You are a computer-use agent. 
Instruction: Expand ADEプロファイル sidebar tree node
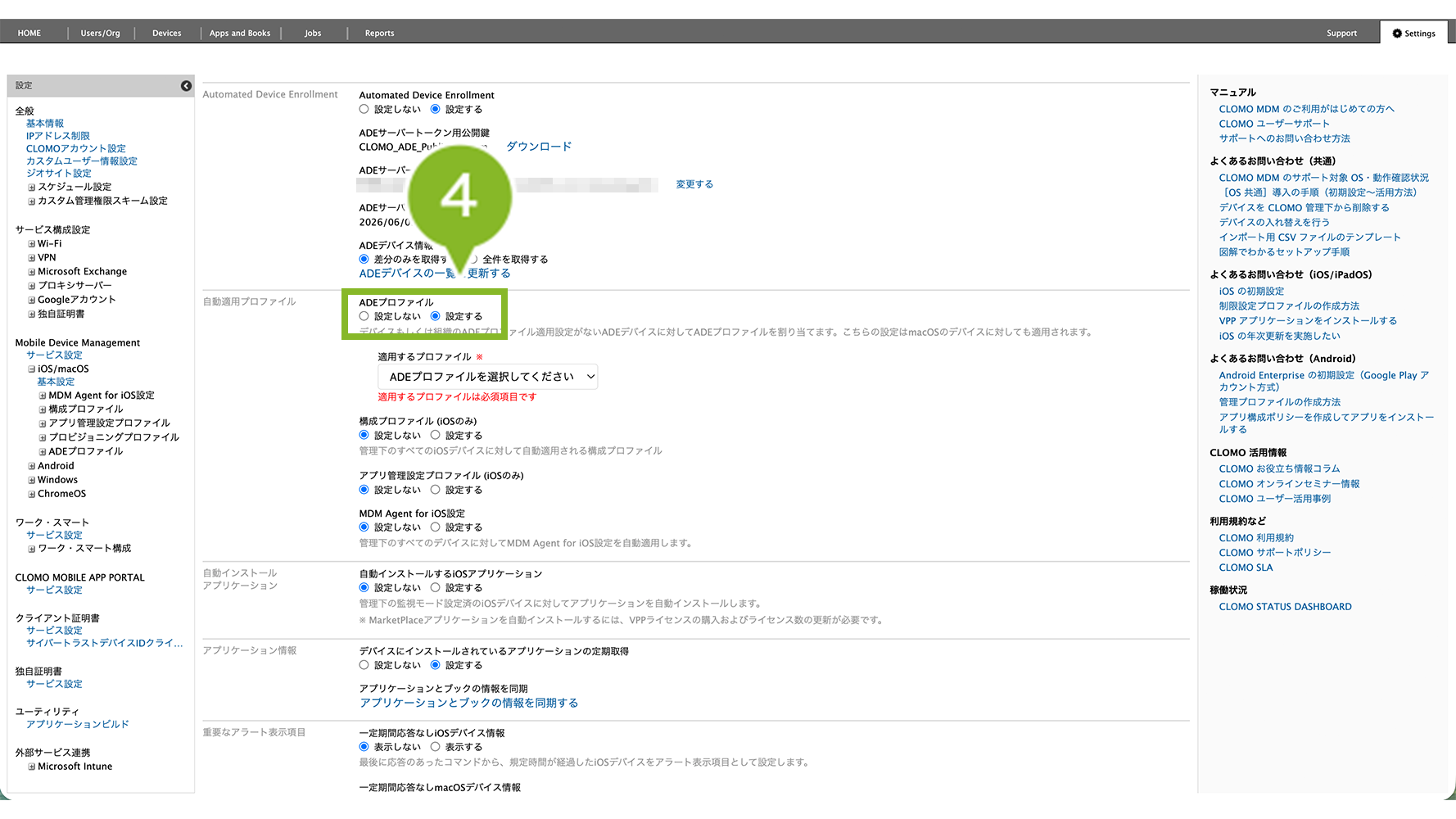pyautogui.click(x=43, y=452)
